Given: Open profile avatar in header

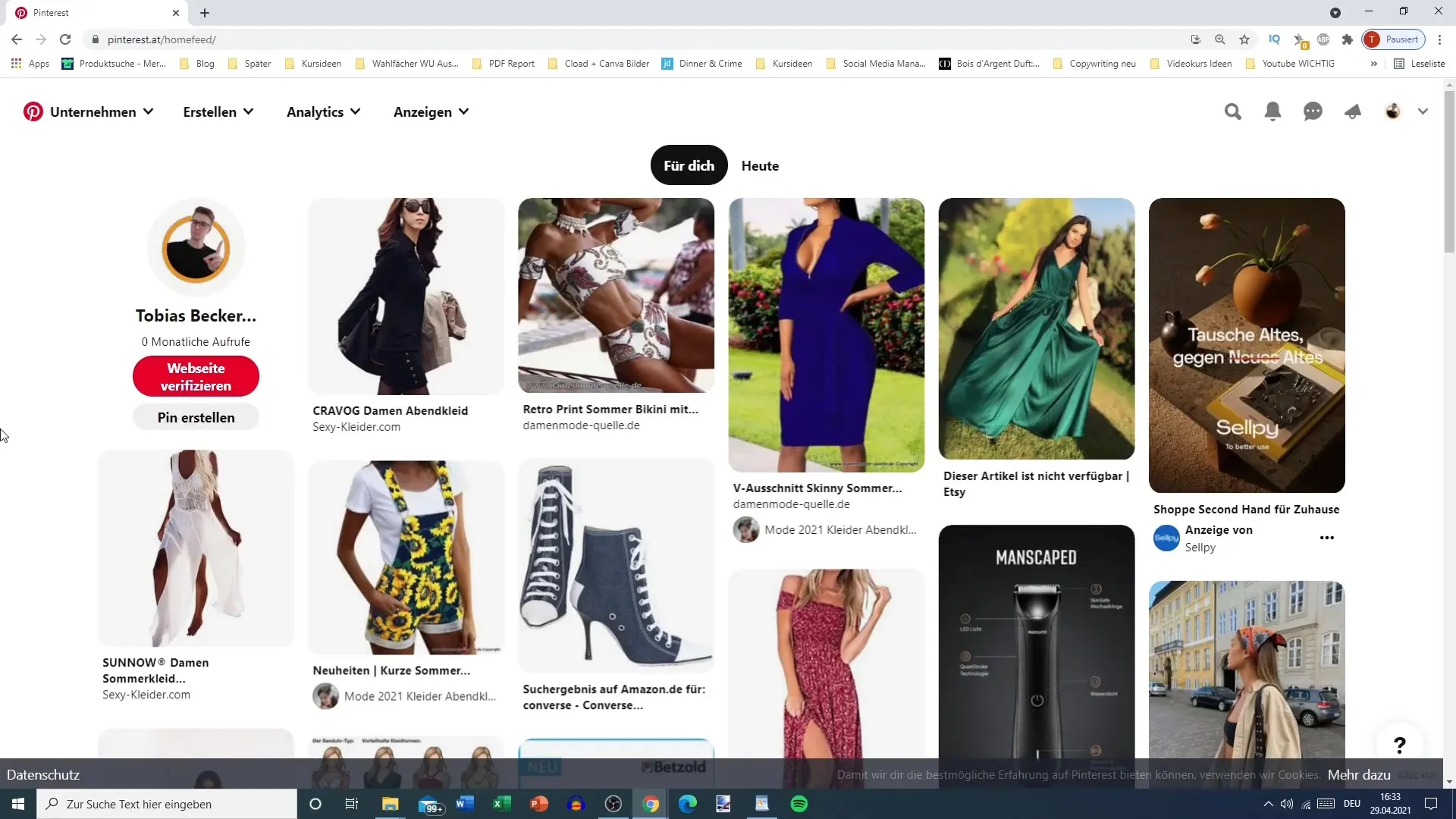Looking at the screenshot, I should pos(1393,111).
